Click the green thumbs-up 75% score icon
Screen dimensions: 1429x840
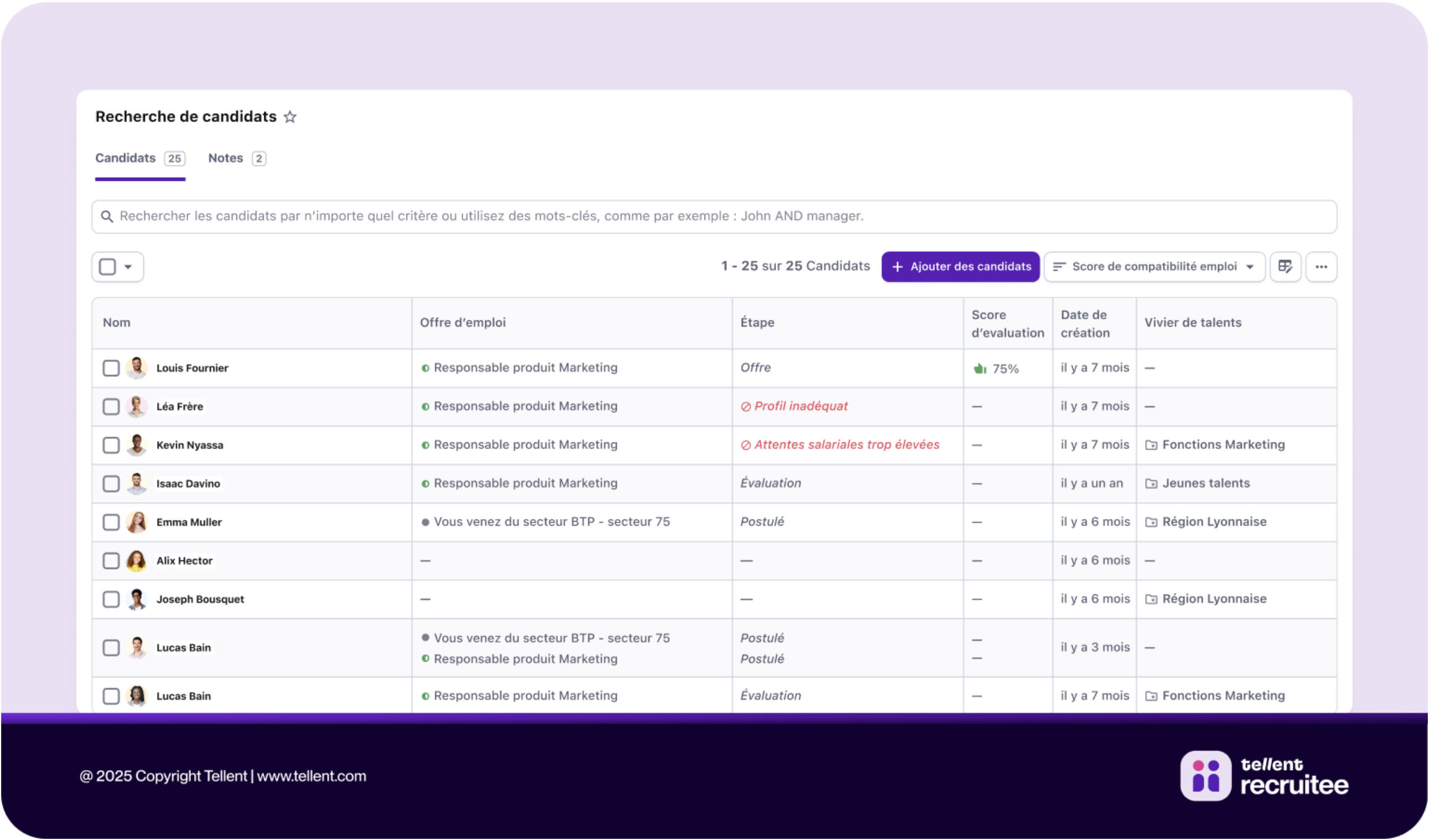coord(979,368)
